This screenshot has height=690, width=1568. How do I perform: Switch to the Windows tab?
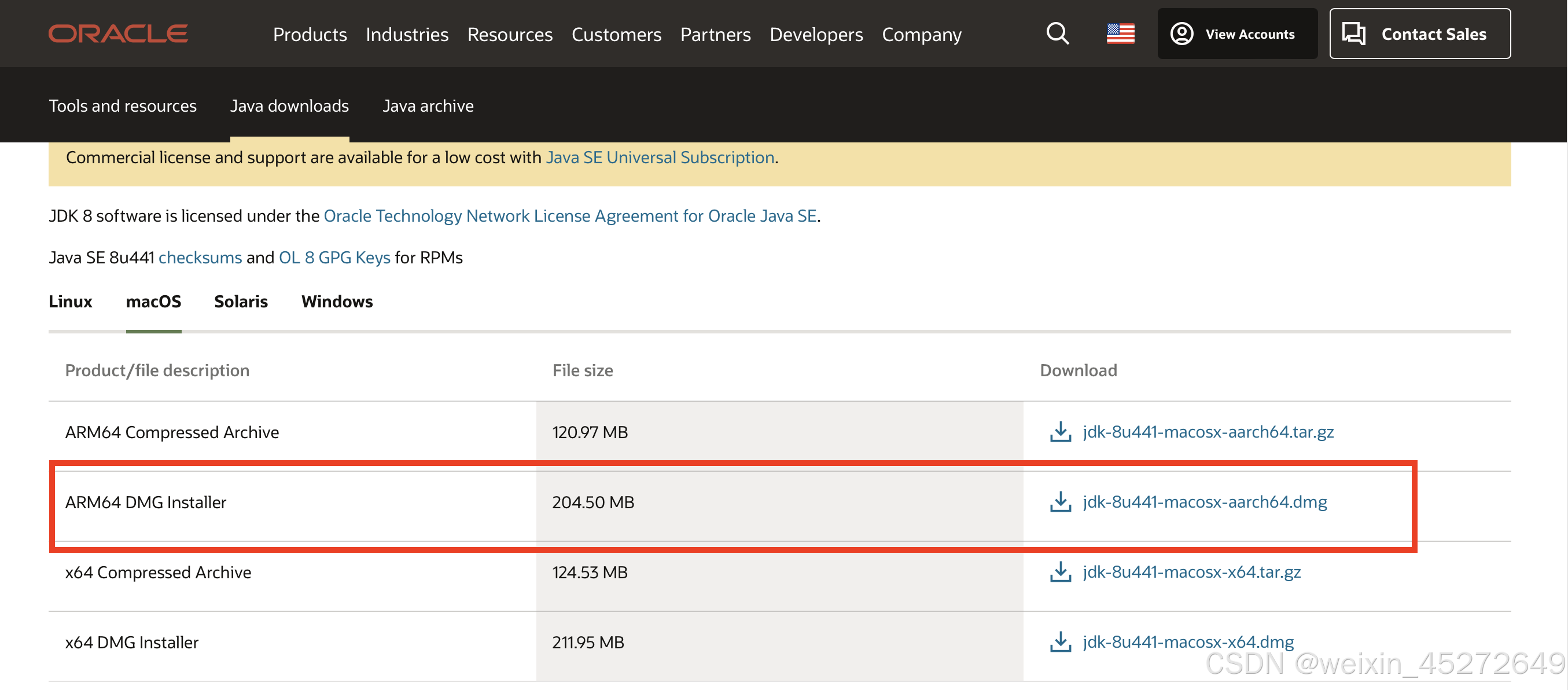(337, 302)
